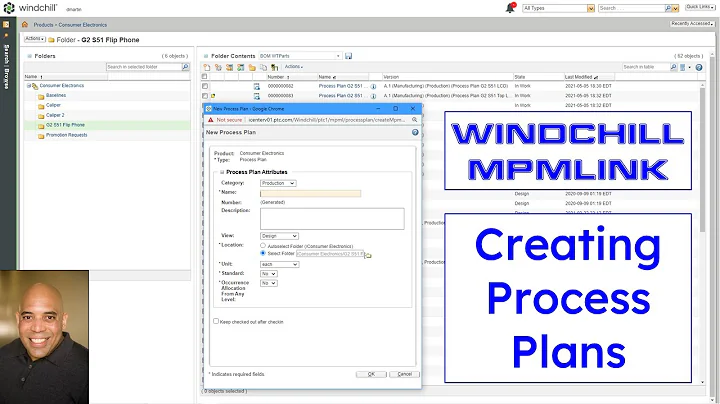Open the table view options icon
This screenshot has height=404, width=720.
coord(684,67)
